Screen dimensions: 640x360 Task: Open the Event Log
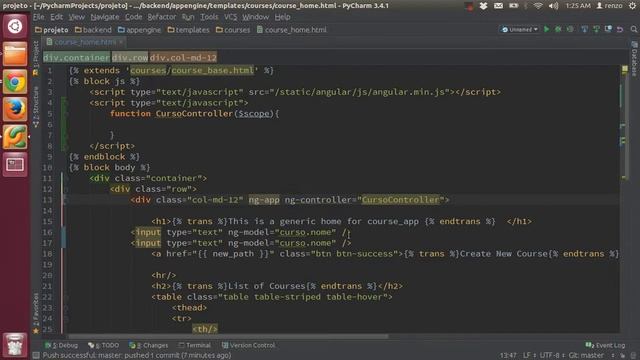(605, 345)
